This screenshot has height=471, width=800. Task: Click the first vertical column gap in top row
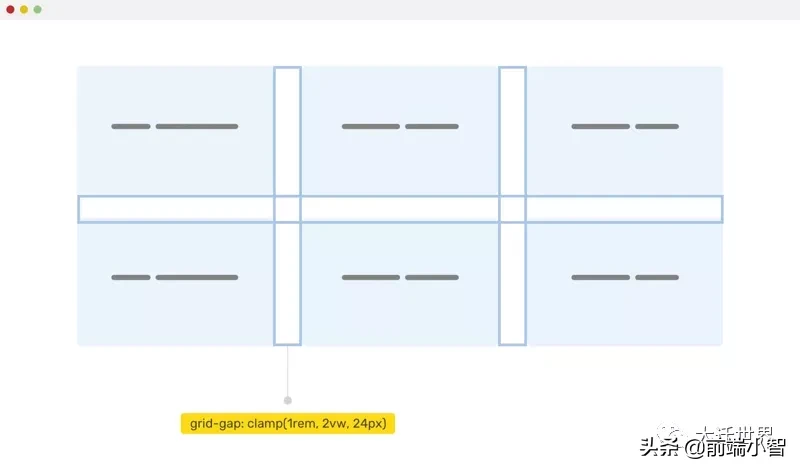(288, 131)
